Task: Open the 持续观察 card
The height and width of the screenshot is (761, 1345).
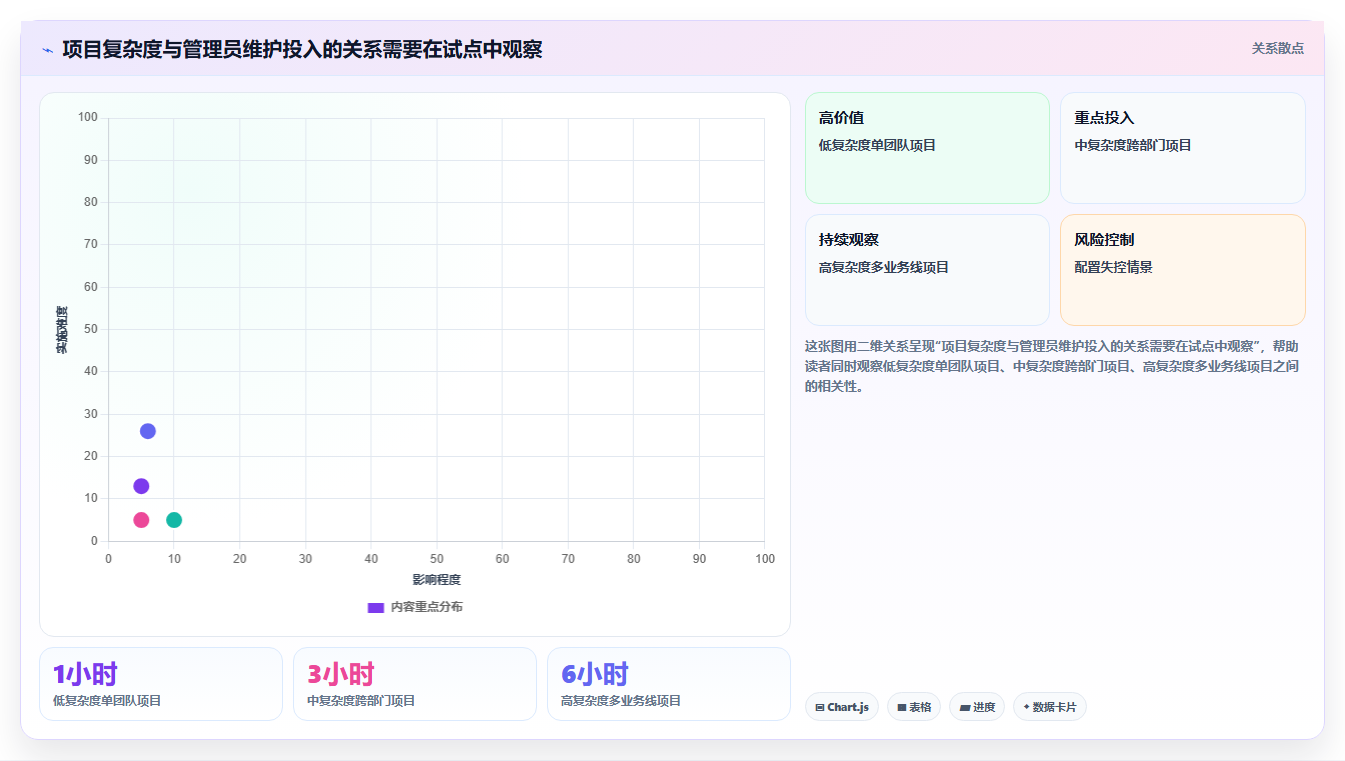Action: coord(927,270)
